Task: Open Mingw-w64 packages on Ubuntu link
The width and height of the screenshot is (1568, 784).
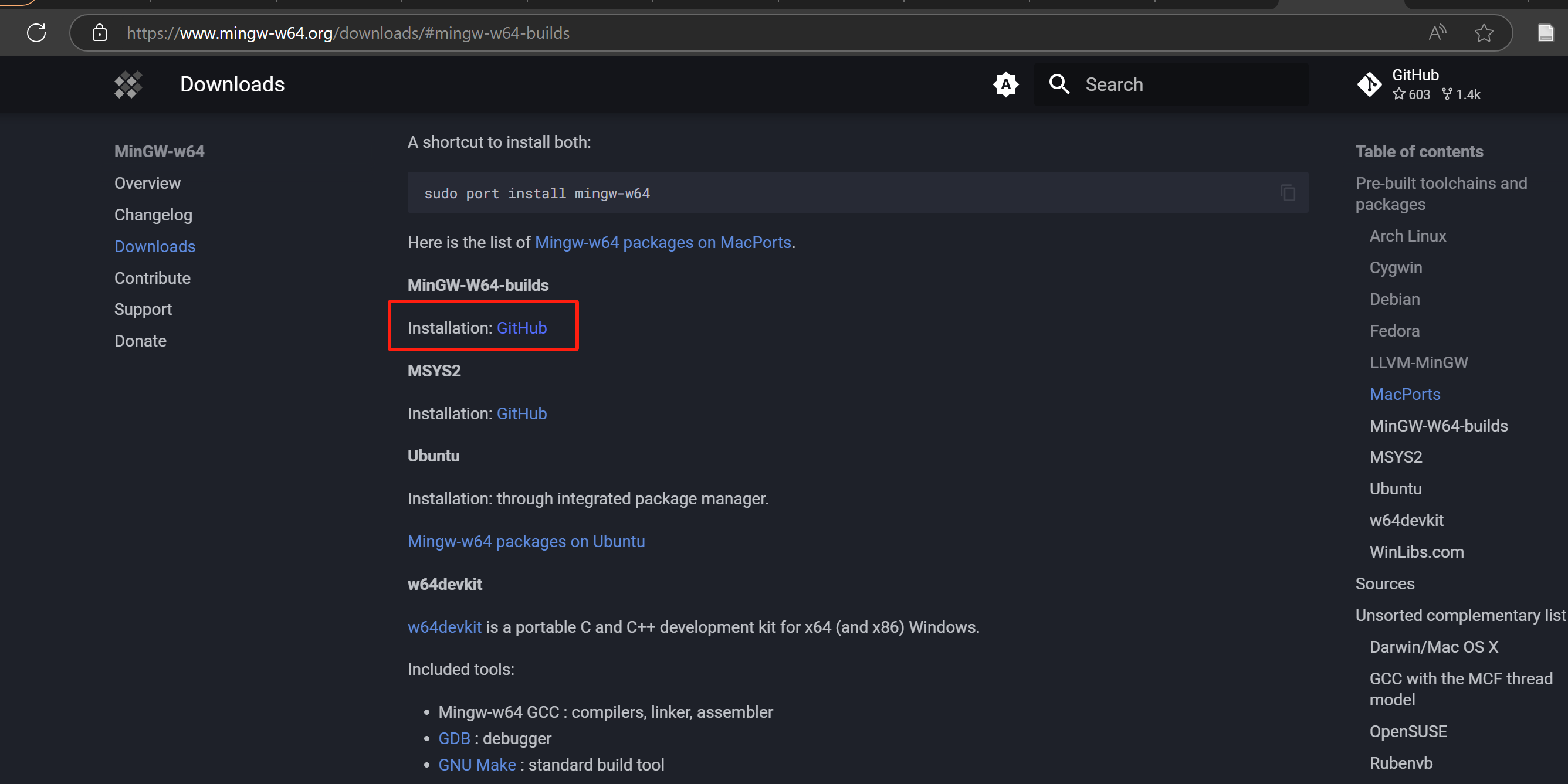Action: (526, 541)
